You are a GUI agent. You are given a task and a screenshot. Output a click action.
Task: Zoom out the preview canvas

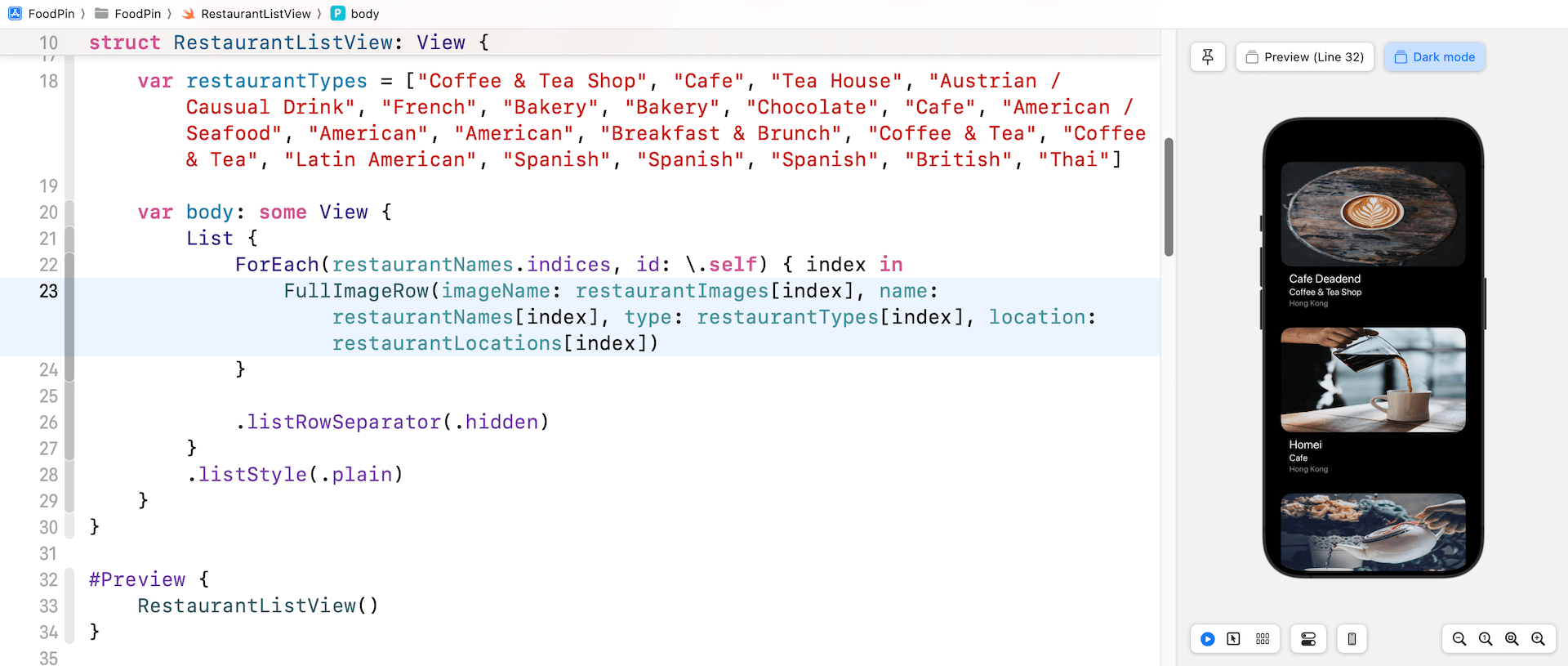tap(1459, 639)
